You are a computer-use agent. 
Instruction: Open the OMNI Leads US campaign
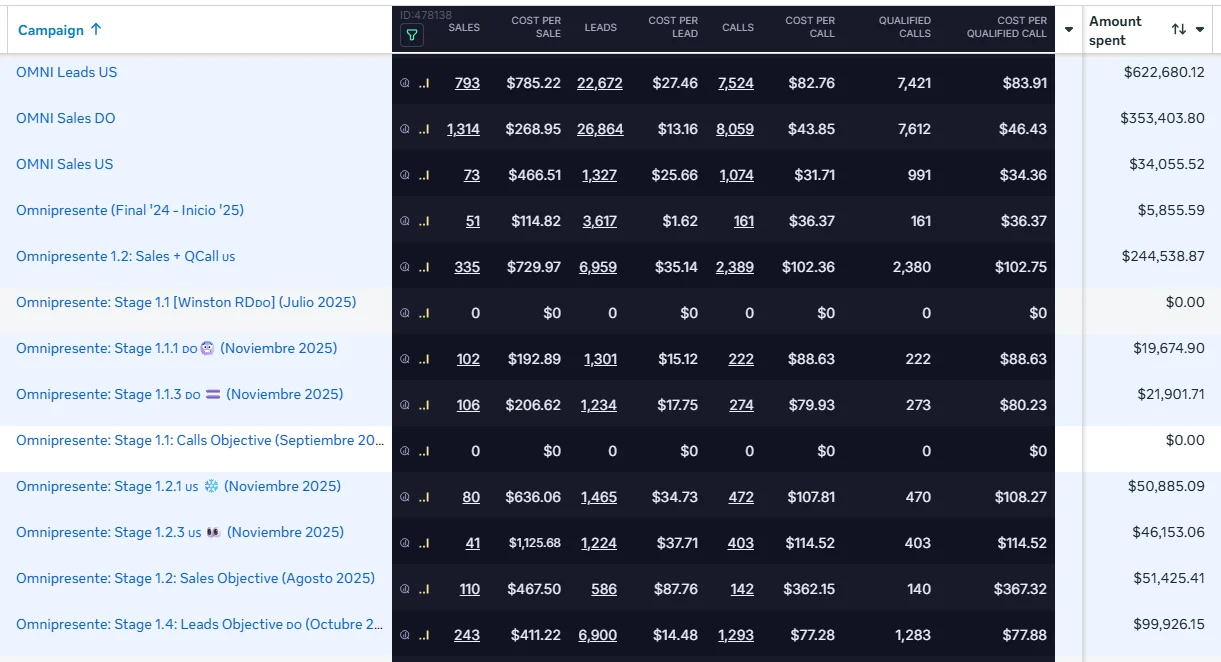click(x=66, y=72)
